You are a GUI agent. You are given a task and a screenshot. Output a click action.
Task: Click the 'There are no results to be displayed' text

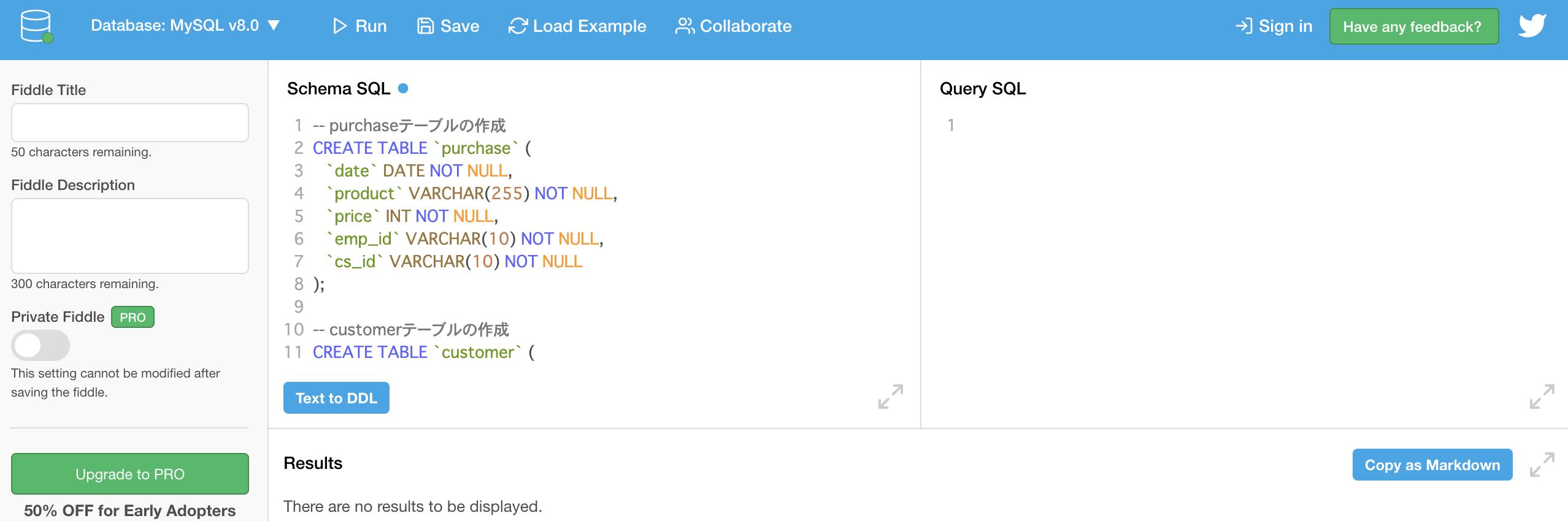[x=413, y=506]
